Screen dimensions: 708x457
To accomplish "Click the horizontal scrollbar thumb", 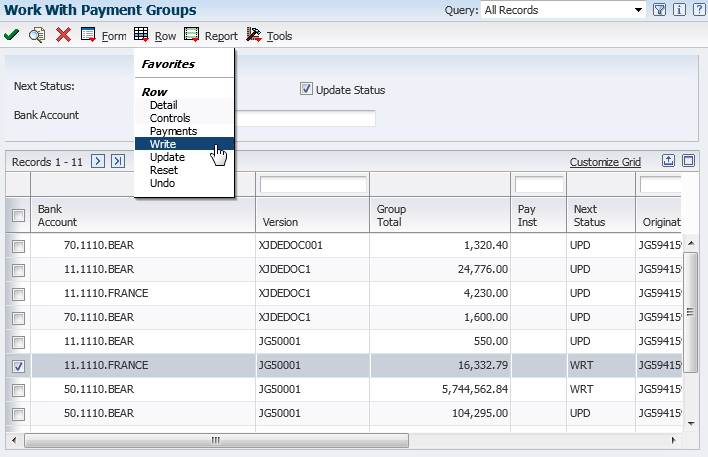I will (216, 440).
